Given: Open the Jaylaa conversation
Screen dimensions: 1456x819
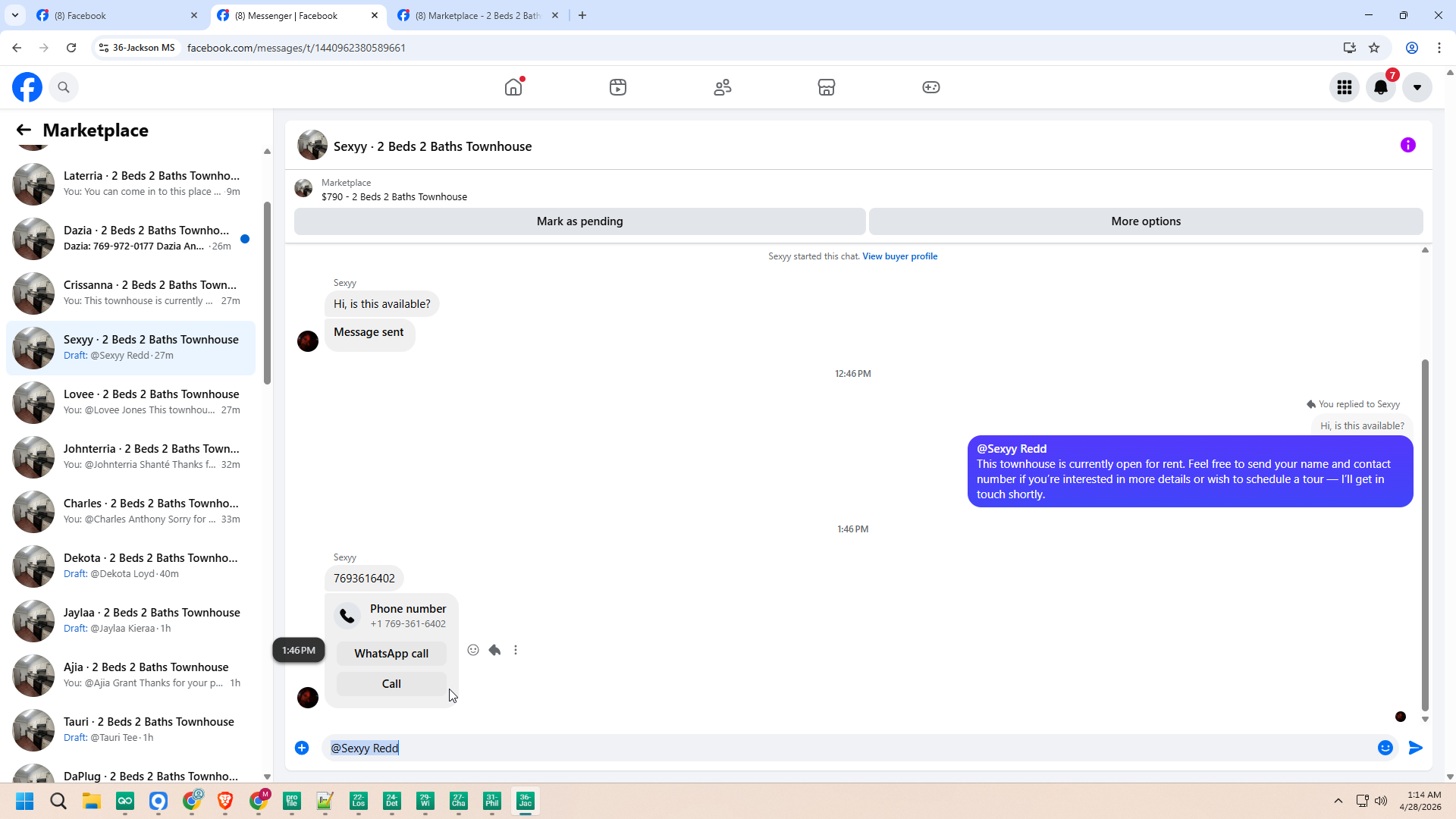Looking at the screenshot, I should 130,620.
